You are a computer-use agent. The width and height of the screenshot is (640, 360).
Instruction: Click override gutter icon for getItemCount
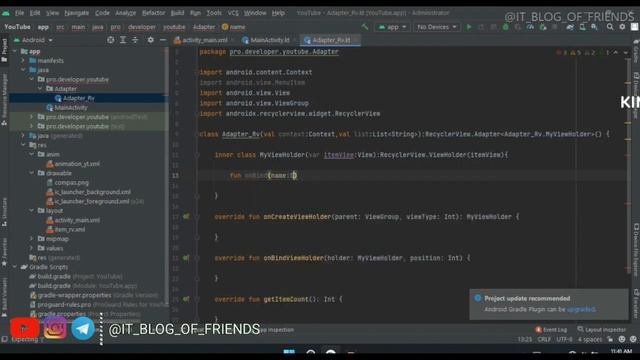click(186, 299)
